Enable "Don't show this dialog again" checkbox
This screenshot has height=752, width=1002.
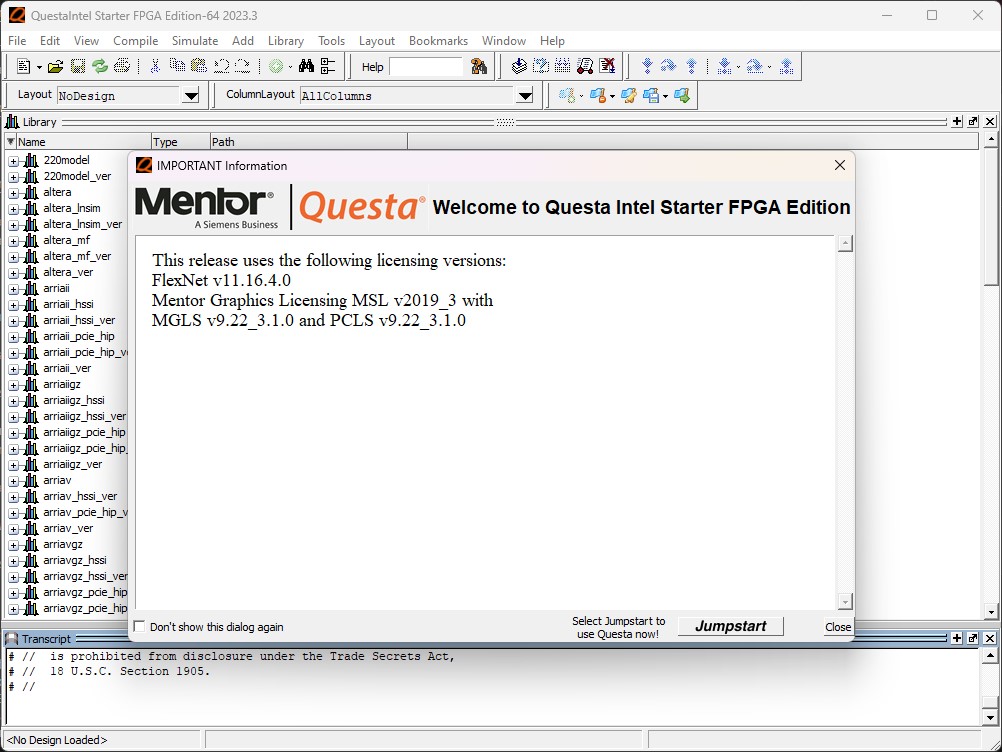[139, 627]
